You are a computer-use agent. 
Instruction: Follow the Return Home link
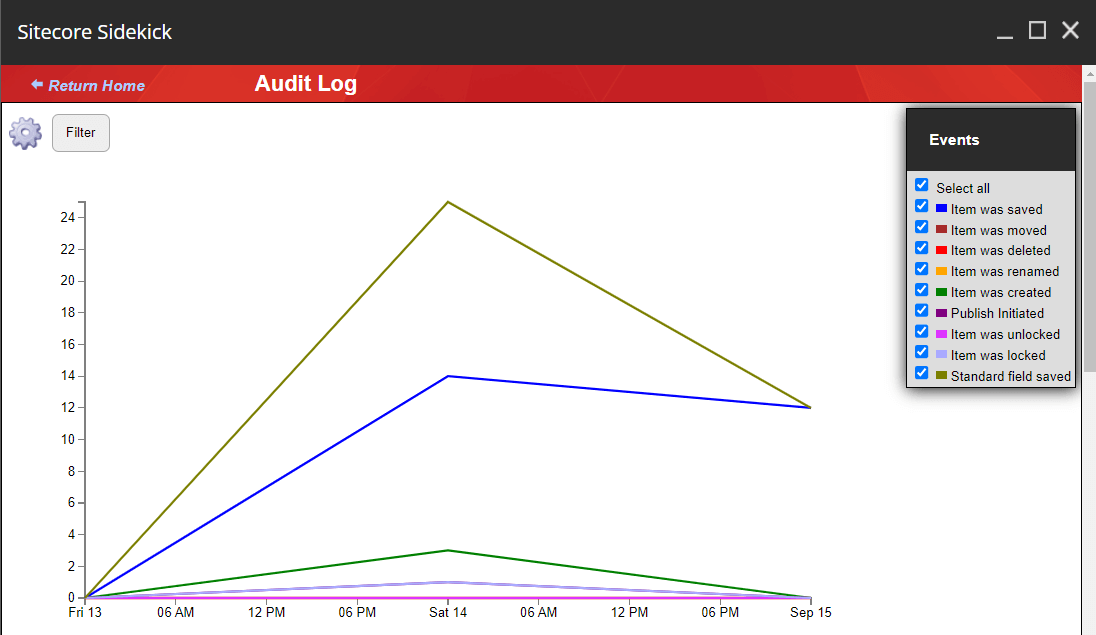pyautogui.click(x=96, y=86)
